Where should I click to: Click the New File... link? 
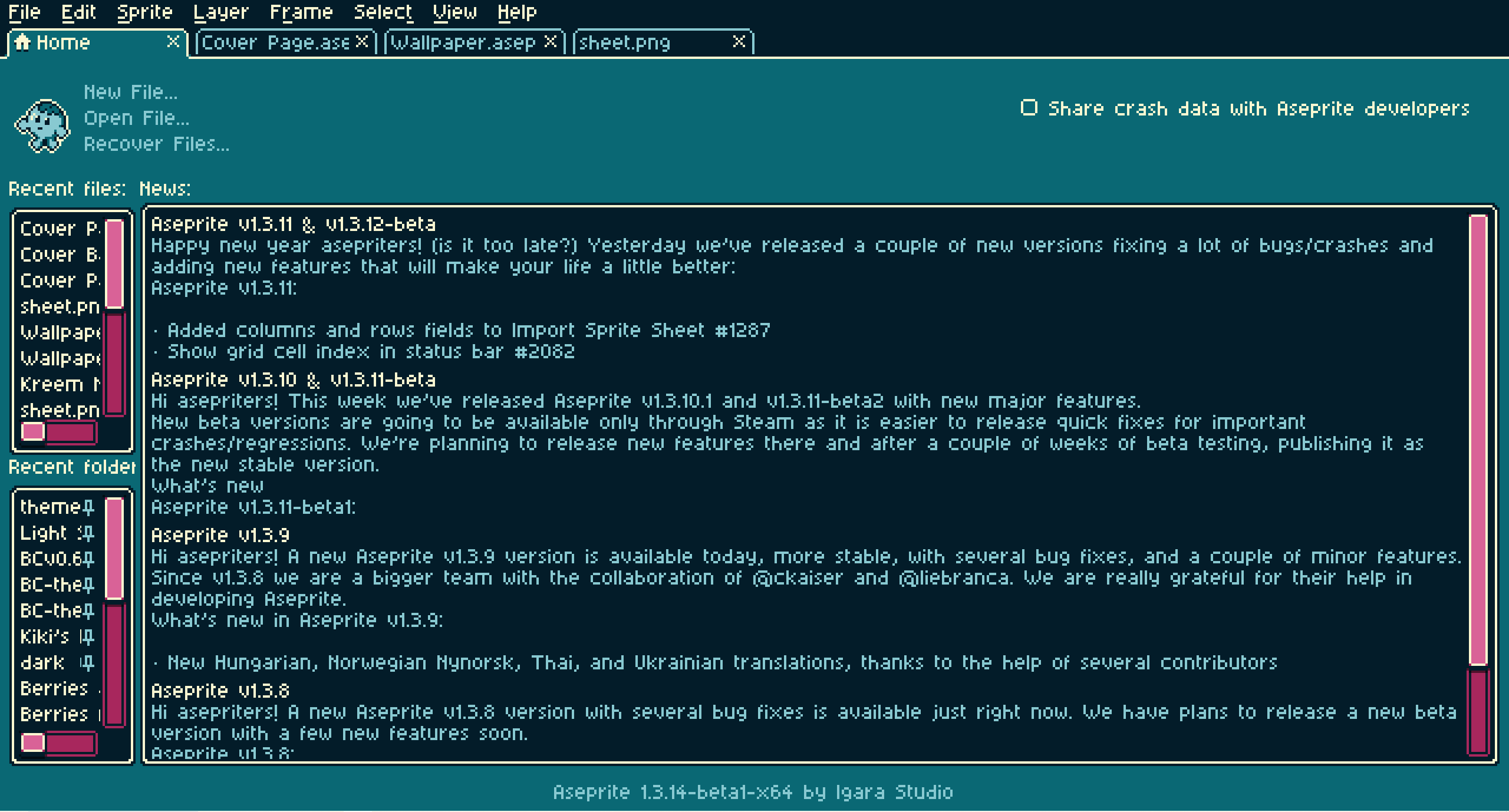tap(130, 92)
